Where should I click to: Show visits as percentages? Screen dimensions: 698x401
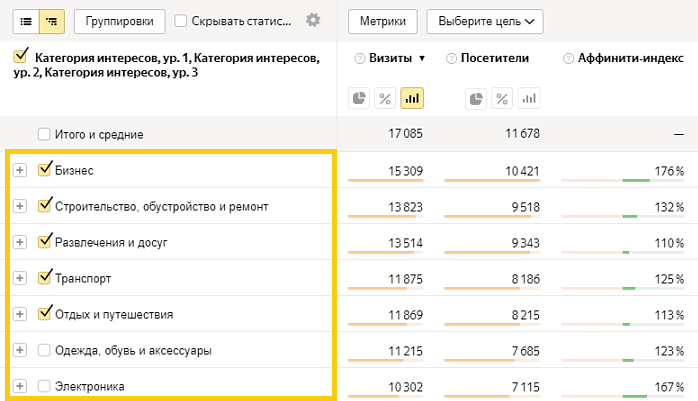(385, 98)
